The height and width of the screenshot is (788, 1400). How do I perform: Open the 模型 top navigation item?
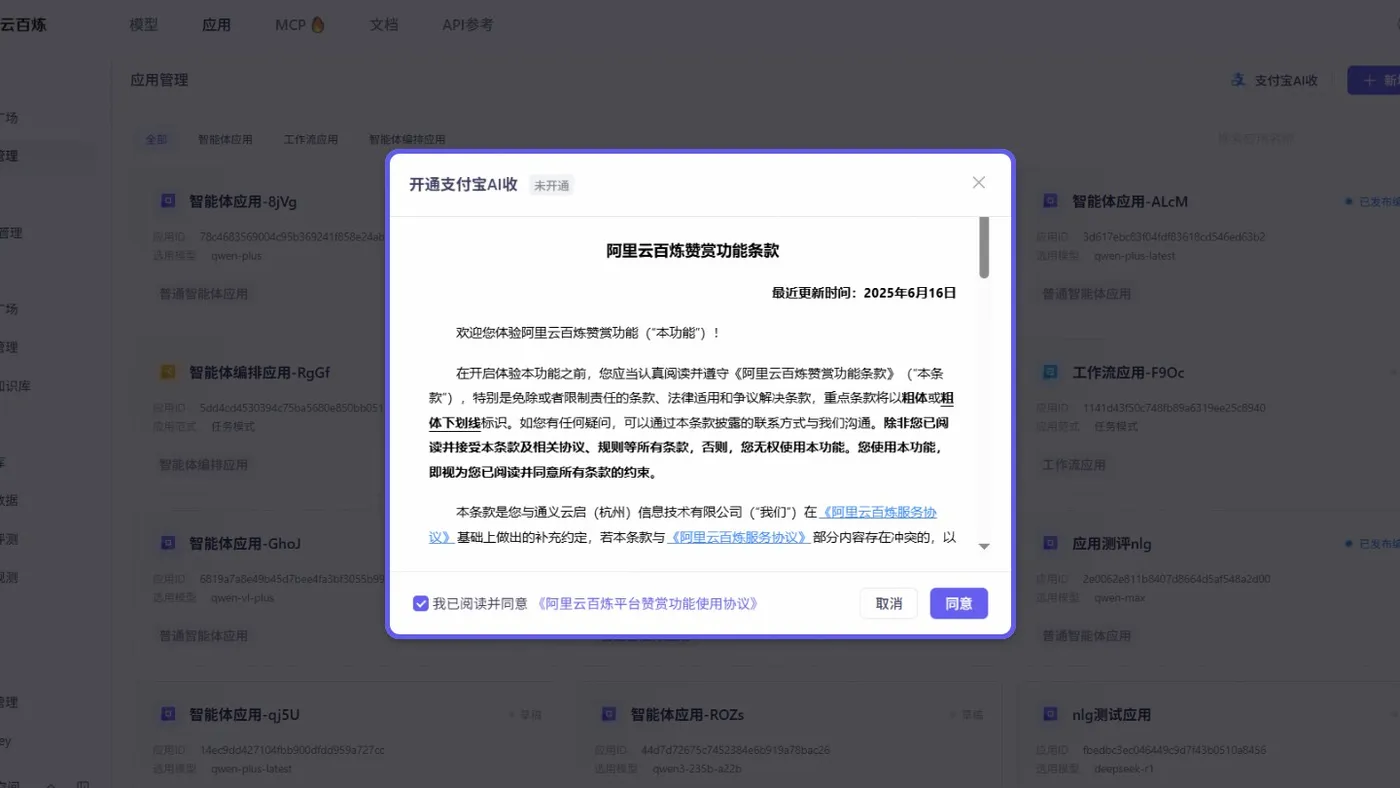pos(144,24)
